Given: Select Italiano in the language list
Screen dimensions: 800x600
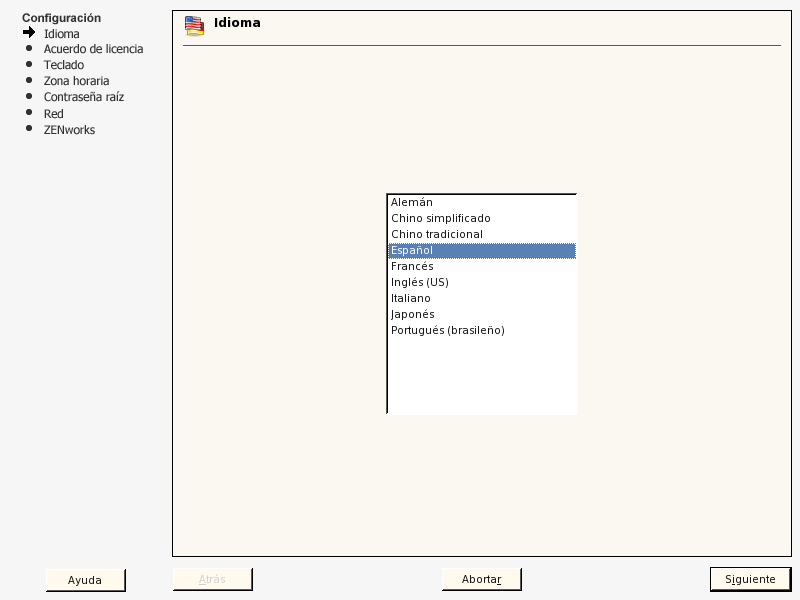Looking at the screenshot, I should [482, 298].
